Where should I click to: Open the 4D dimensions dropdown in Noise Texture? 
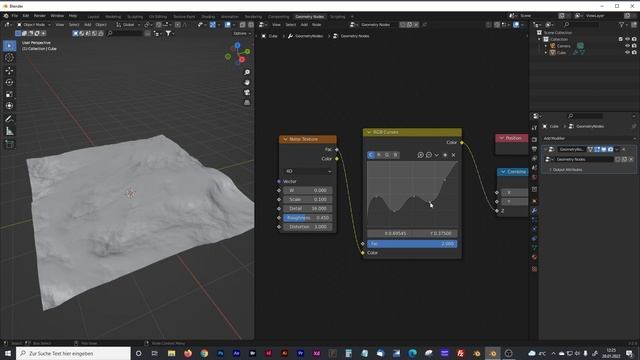pyautogui.click(x=308, y=171)
